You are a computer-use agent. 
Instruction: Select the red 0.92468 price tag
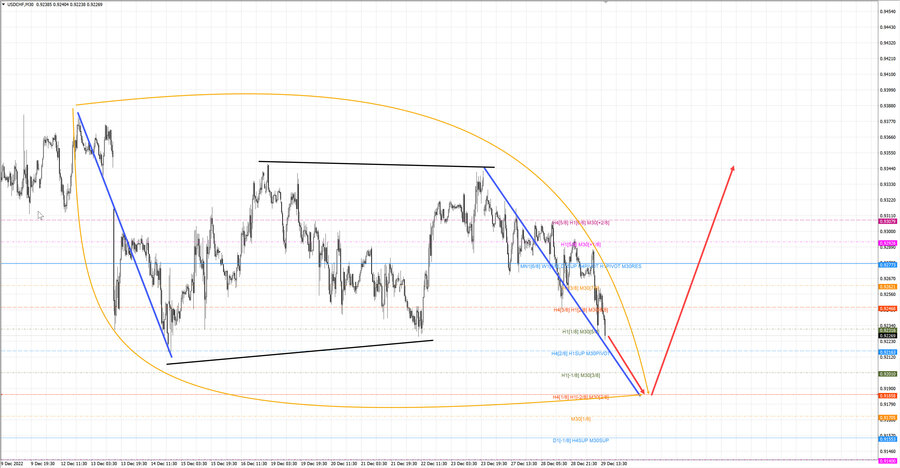pyautogui.click(x=887, y=308)
